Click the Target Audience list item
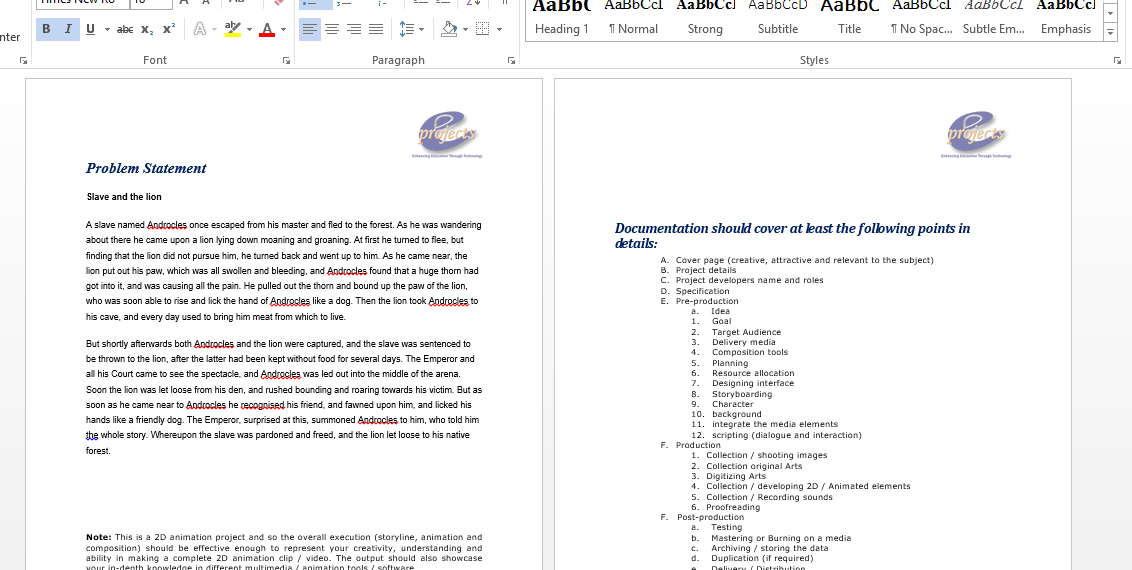The image size is (1132, 570). point(746,332)
